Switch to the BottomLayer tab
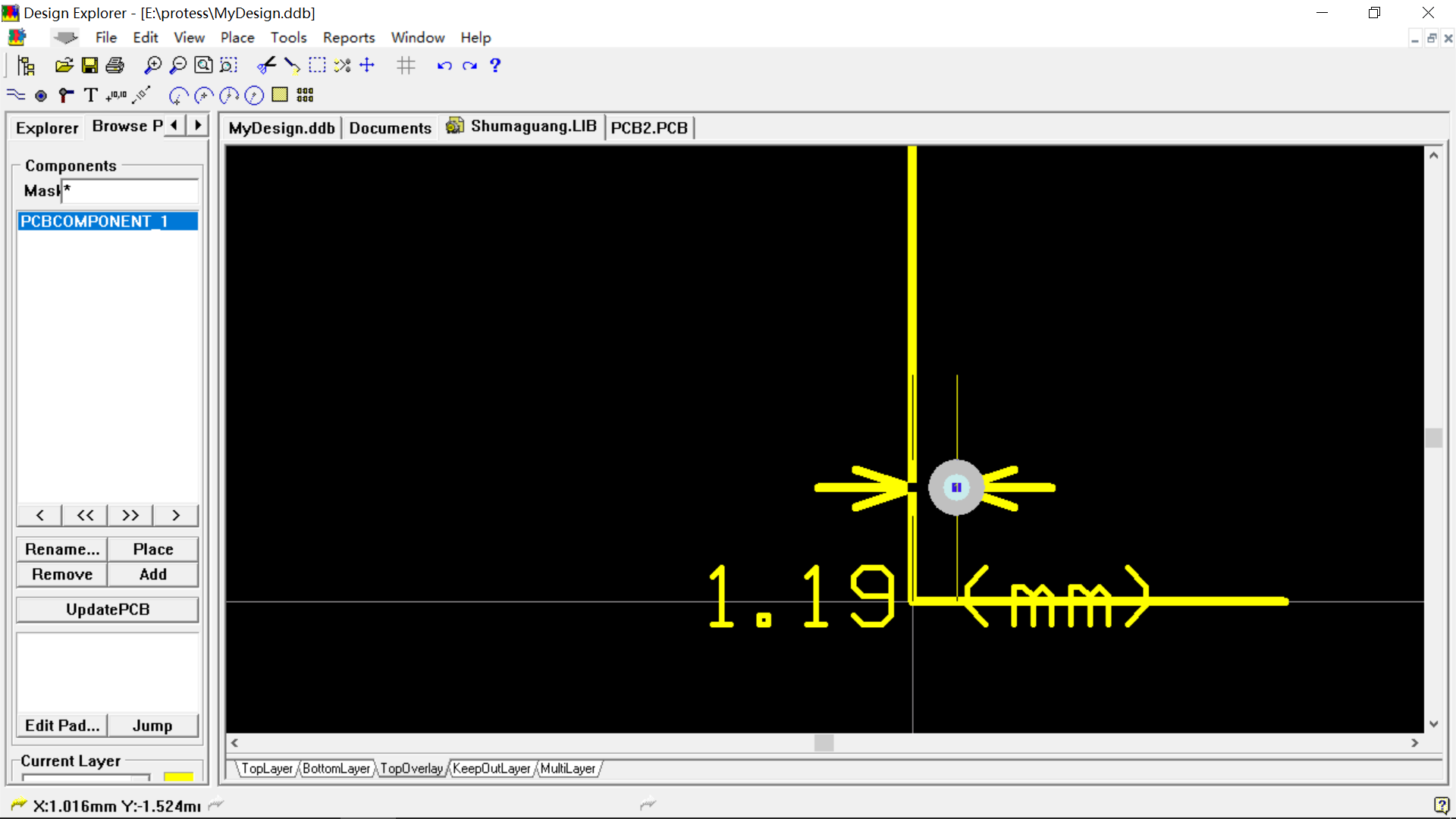The width and height of the screenshot is (1456, 819). pos(336,768)
